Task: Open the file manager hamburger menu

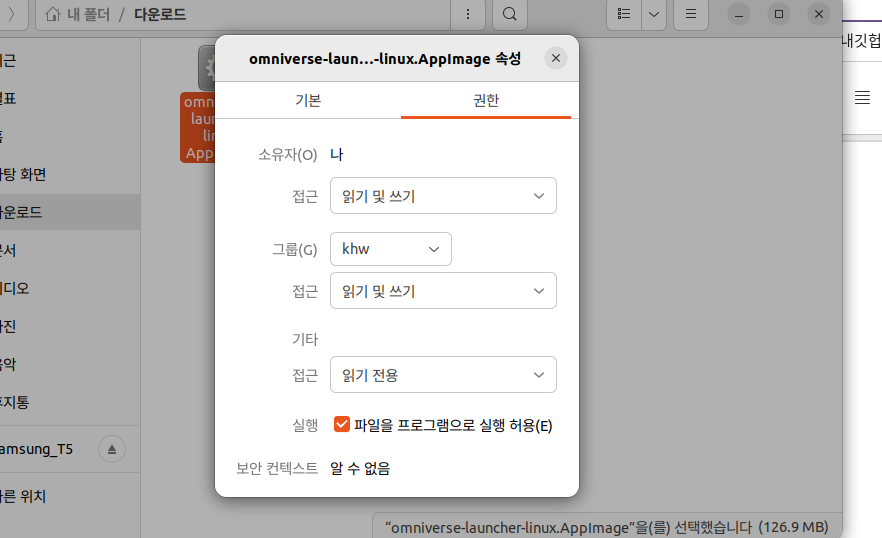Action: pyautogui.click(x=691, y=14)
